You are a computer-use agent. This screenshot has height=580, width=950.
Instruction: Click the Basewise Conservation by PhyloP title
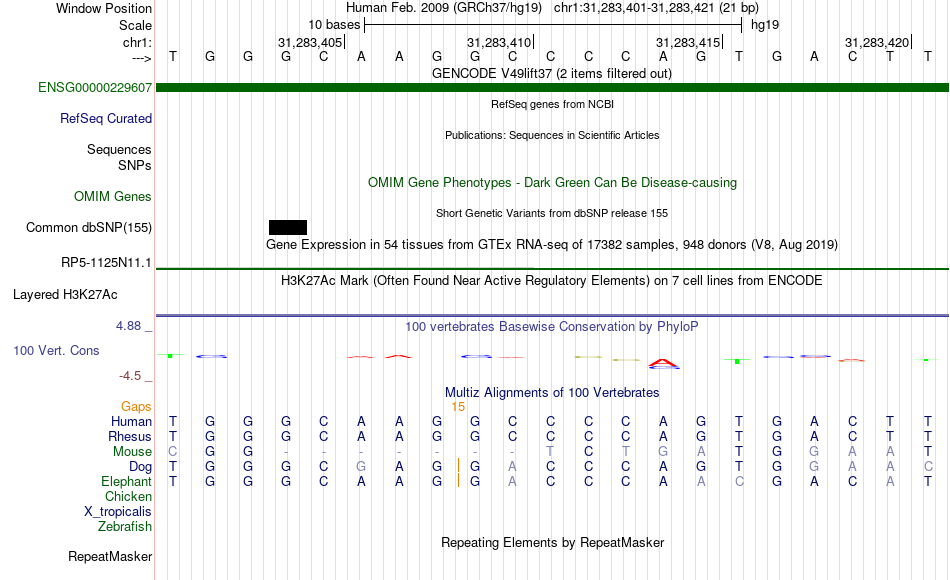pos(552,327)
